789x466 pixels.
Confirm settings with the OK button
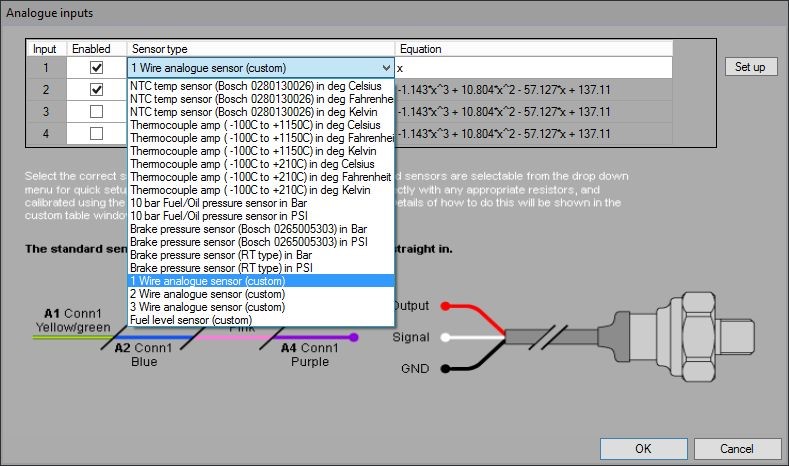click(643, 448)
